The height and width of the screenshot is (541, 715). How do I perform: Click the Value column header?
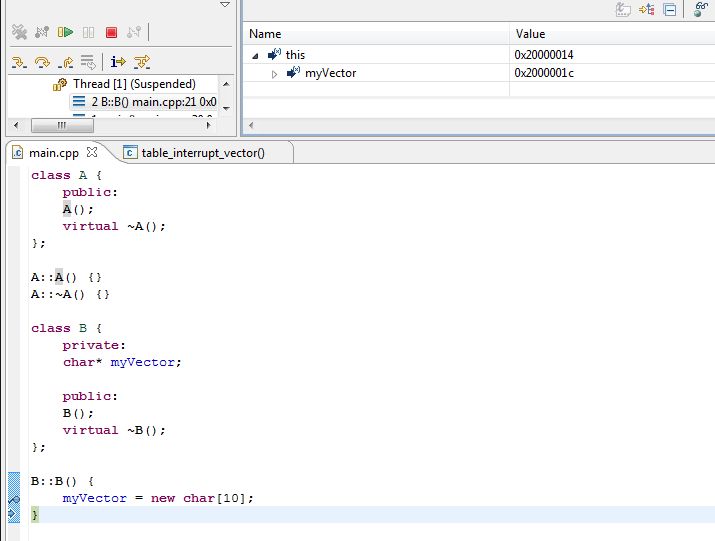click(x=530, y=34)
